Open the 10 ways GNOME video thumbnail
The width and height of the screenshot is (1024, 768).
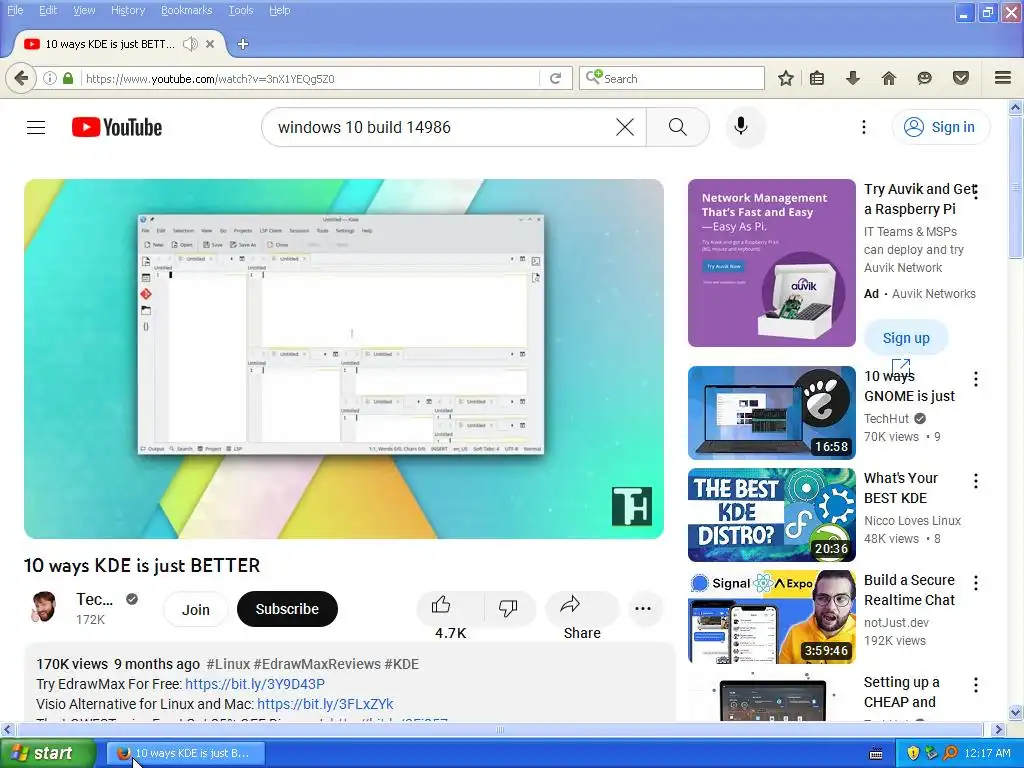(x=771, y=413)
